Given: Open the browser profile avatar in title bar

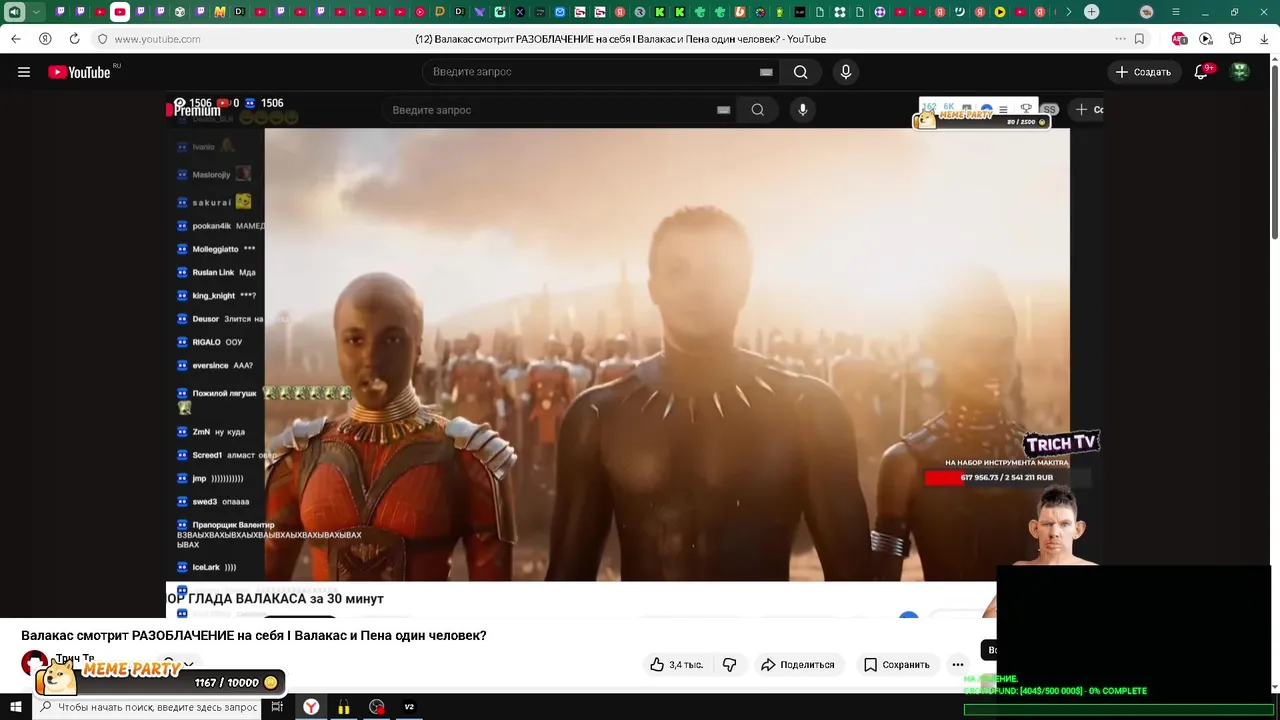Looking at the screenshot, I should pyautogui.click(x=1146, y=12).
